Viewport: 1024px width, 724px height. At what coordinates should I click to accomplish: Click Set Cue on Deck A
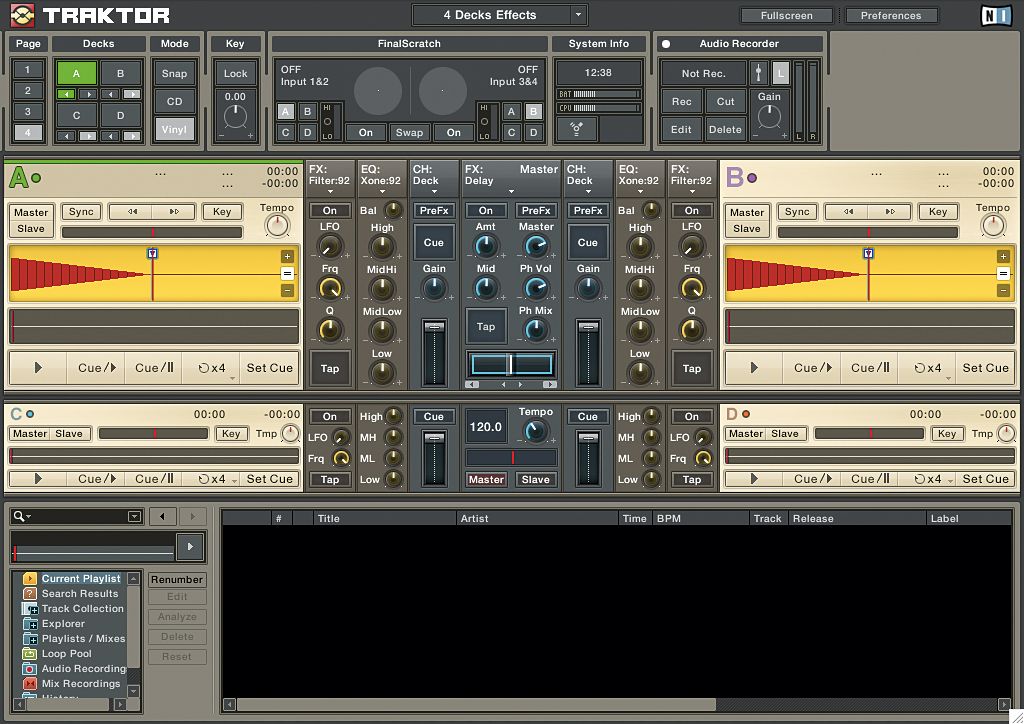tap(270, 368)
